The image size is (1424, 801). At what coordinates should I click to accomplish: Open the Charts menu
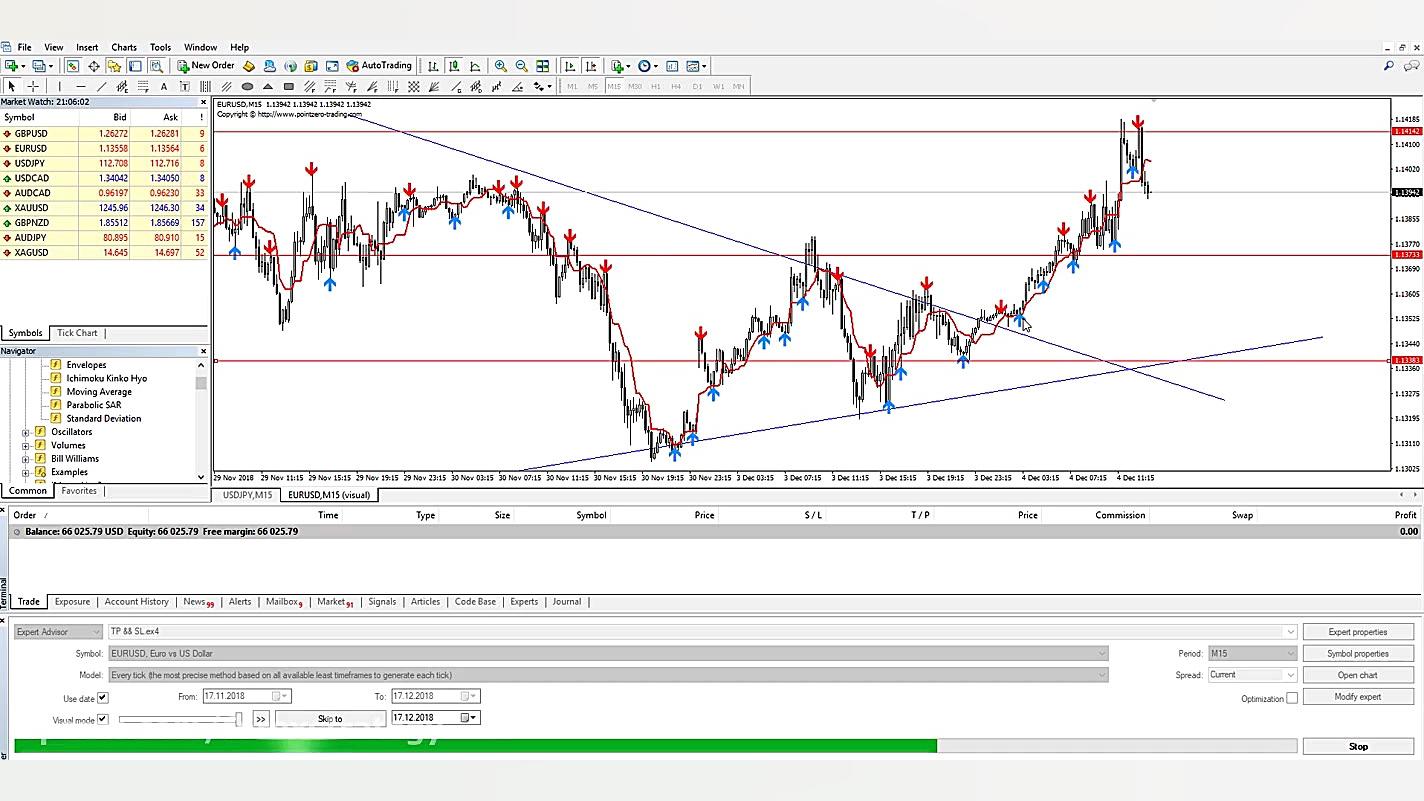click(124, 47)
